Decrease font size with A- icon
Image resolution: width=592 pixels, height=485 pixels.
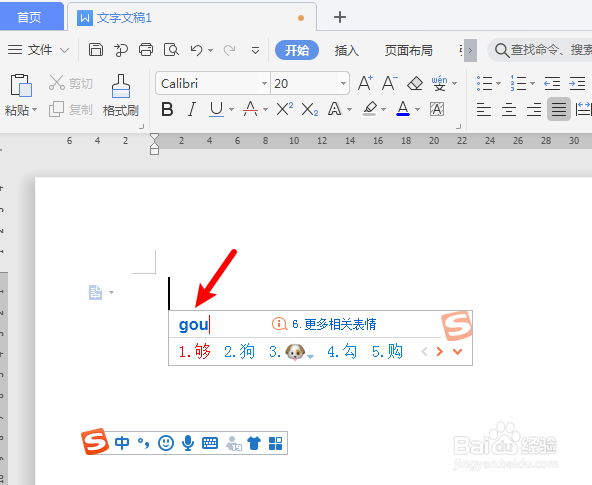coord(390,83)
